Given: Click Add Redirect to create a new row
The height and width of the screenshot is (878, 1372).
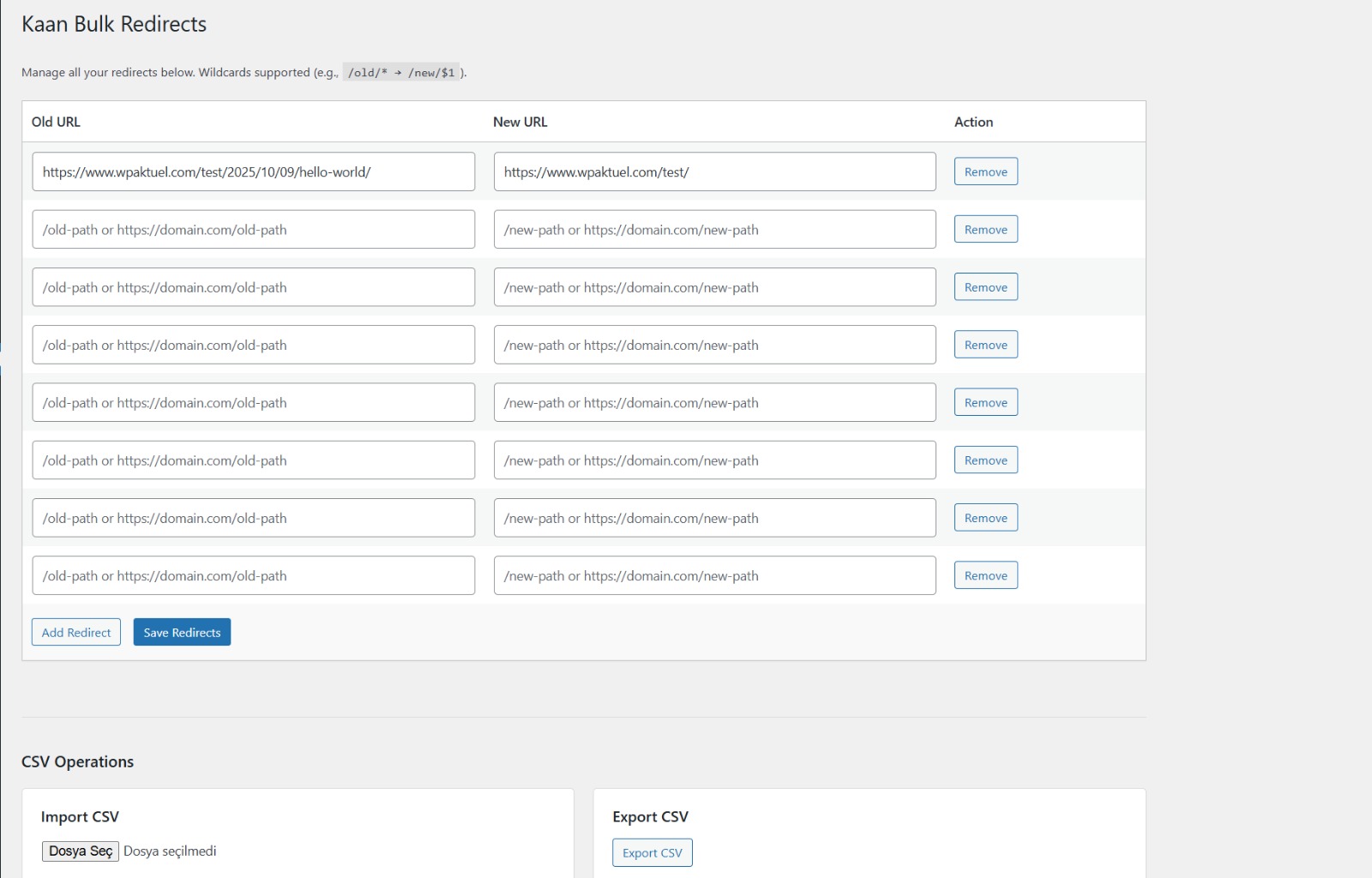Looking at the screenshot, I should click(75, 632).
